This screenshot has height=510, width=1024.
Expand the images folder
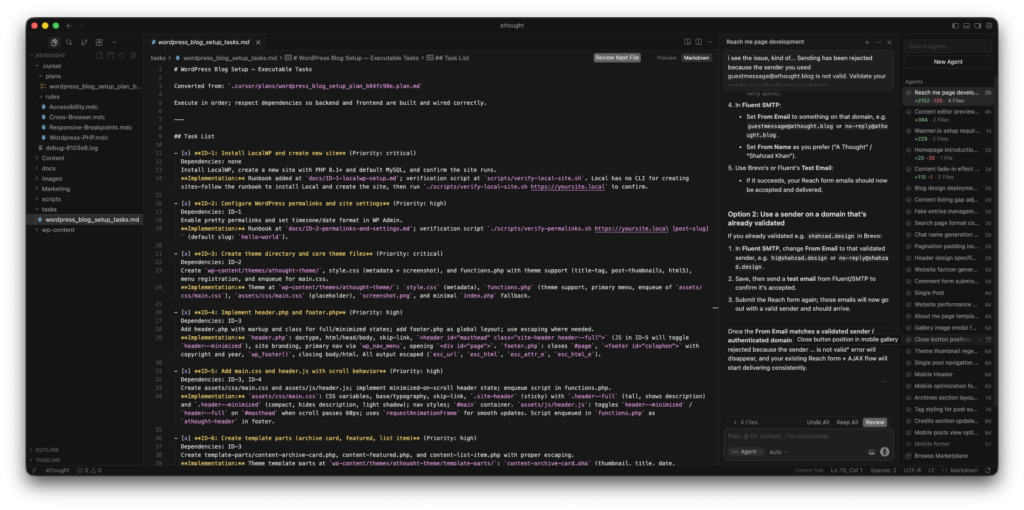[x=52, y=178]
